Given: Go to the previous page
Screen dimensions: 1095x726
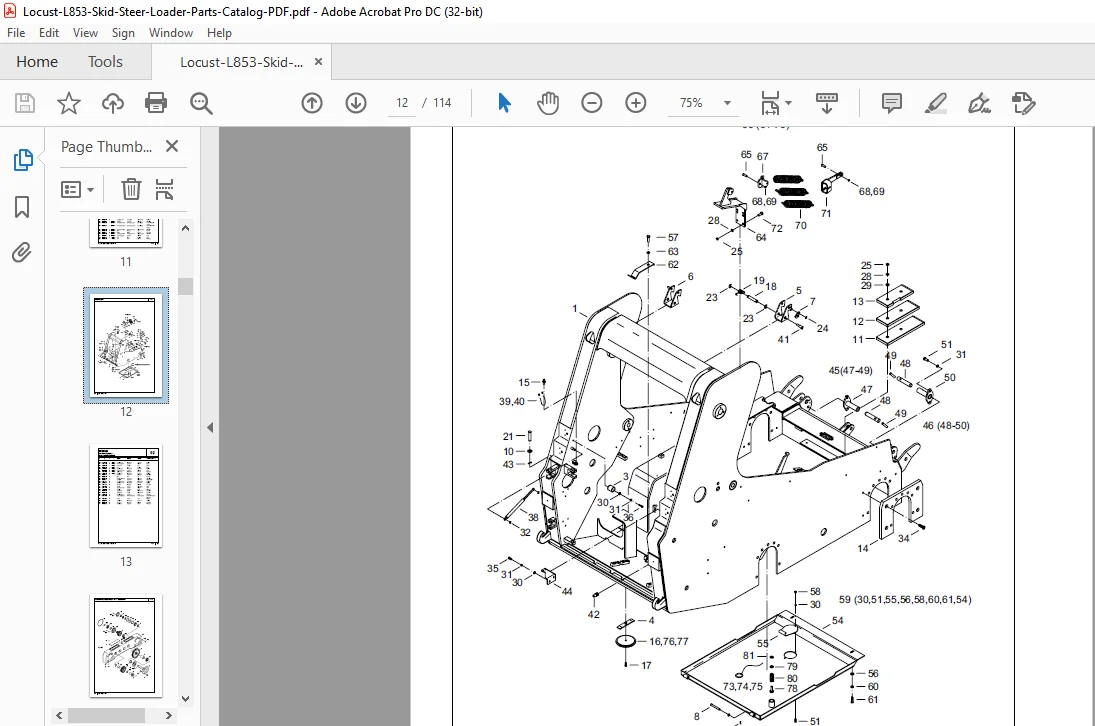Looking at the screenshot, I should (x=312, y=103).
